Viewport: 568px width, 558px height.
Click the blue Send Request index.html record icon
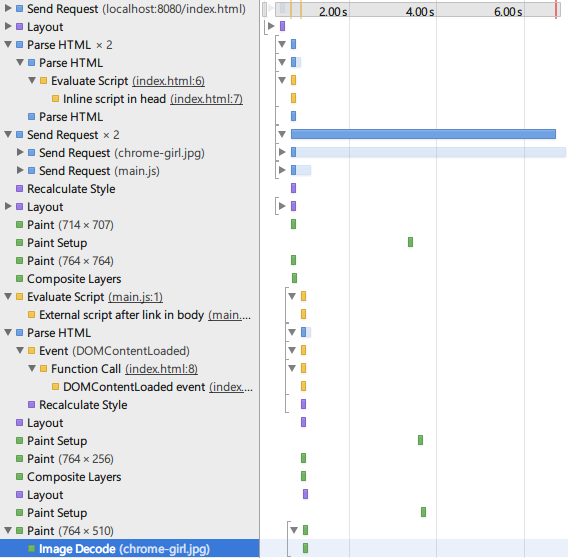tap(20, 9)
